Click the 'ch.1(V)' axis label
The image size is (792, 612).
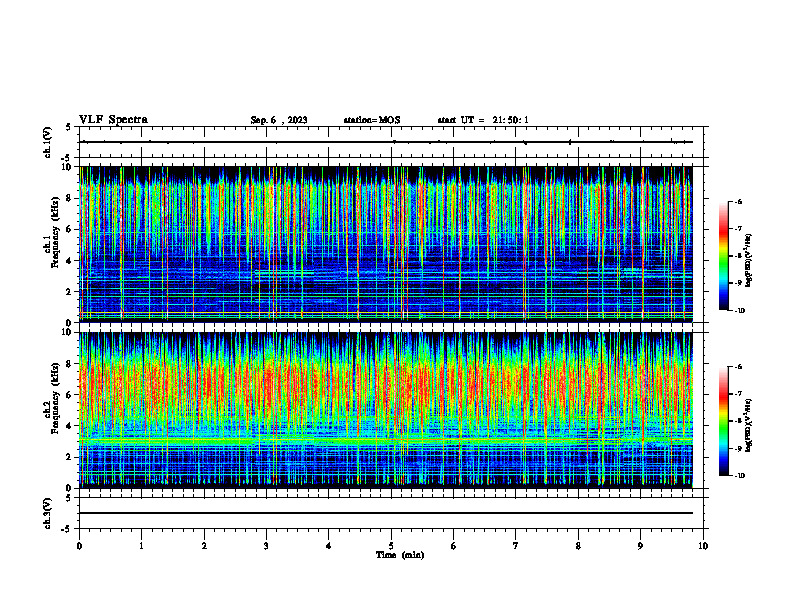click(48, 142)
